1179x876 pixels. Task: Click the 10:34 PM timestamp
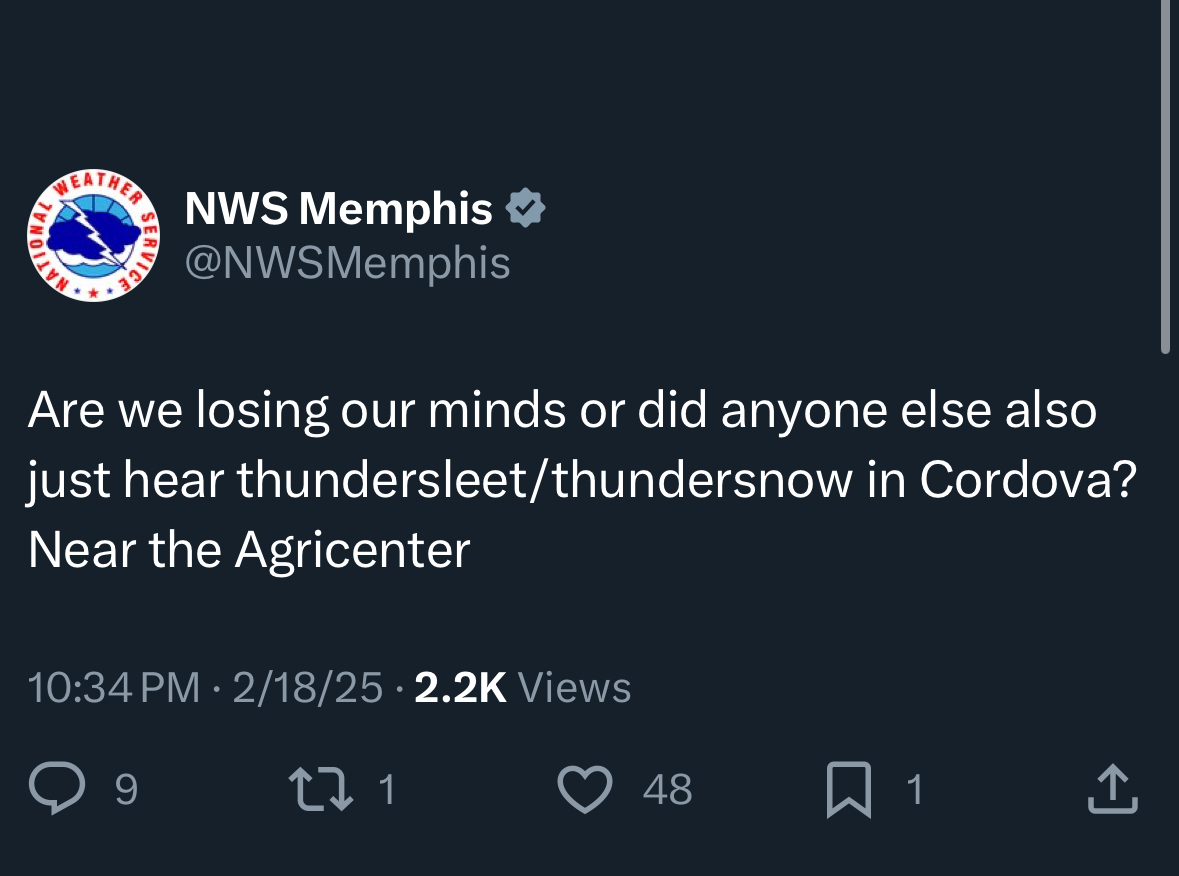pos(114,687)
